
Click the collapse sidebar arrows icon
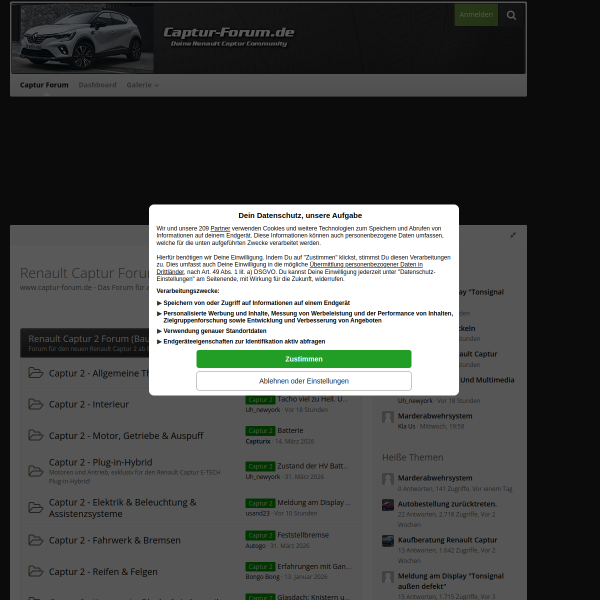click(513, 235)
